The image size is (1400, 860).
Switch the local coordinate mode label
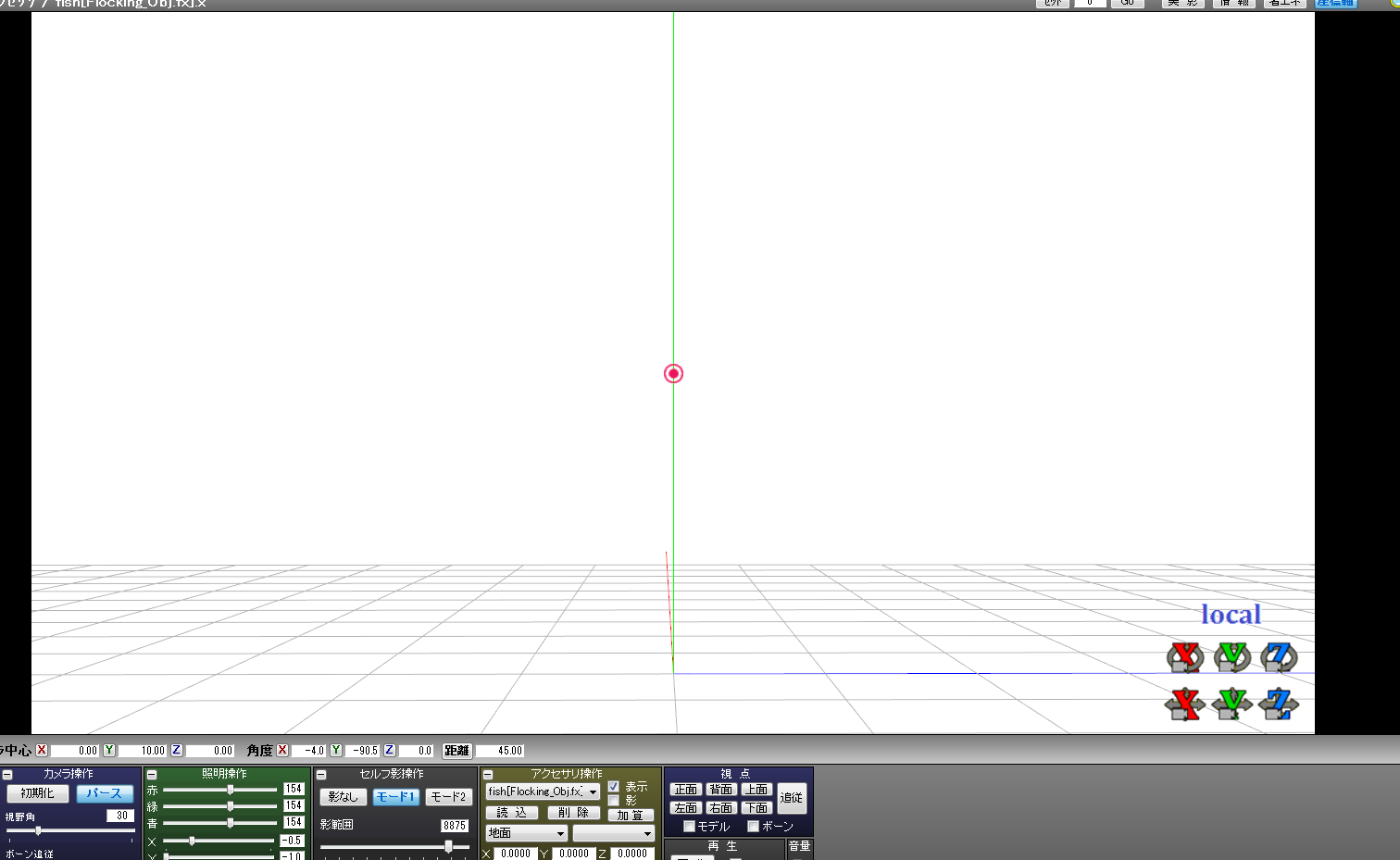1231,615
